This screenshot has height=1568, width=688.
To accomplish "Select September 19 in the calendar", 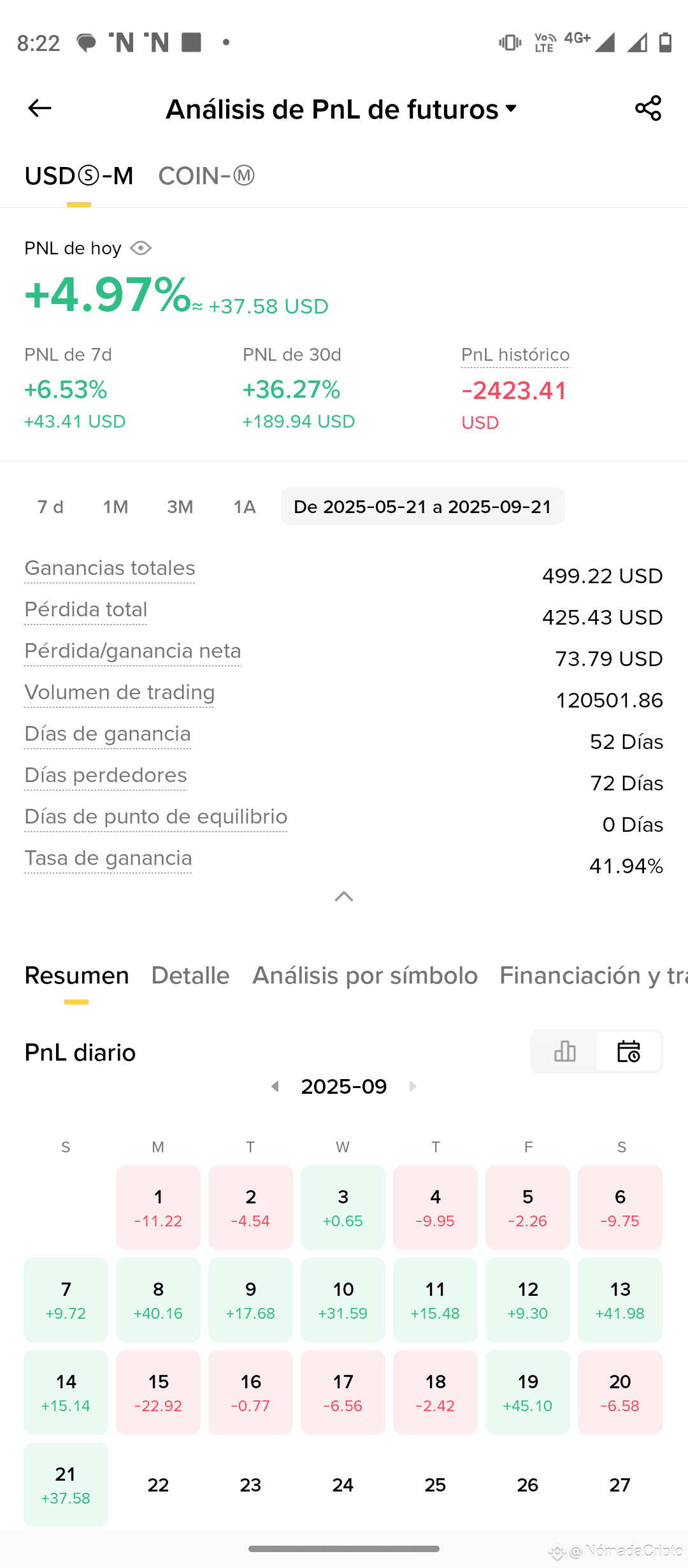I will click(527, 1392).
